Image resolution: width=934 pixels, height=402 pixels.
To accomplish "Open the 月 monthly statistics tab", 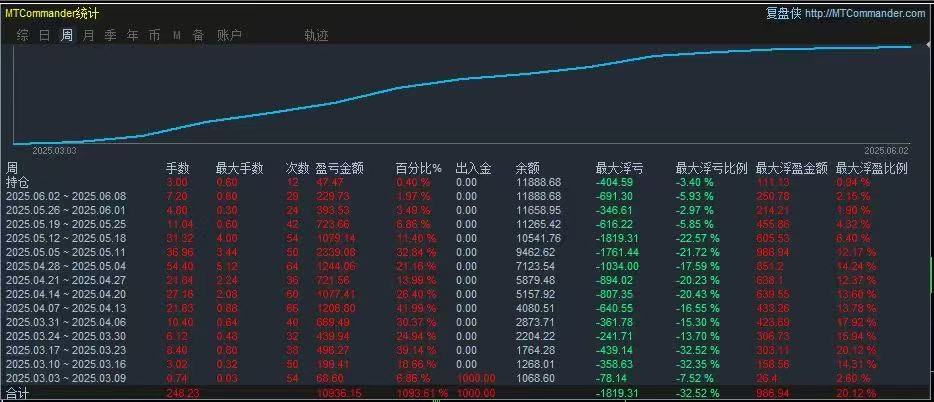I will pos(88,36).
